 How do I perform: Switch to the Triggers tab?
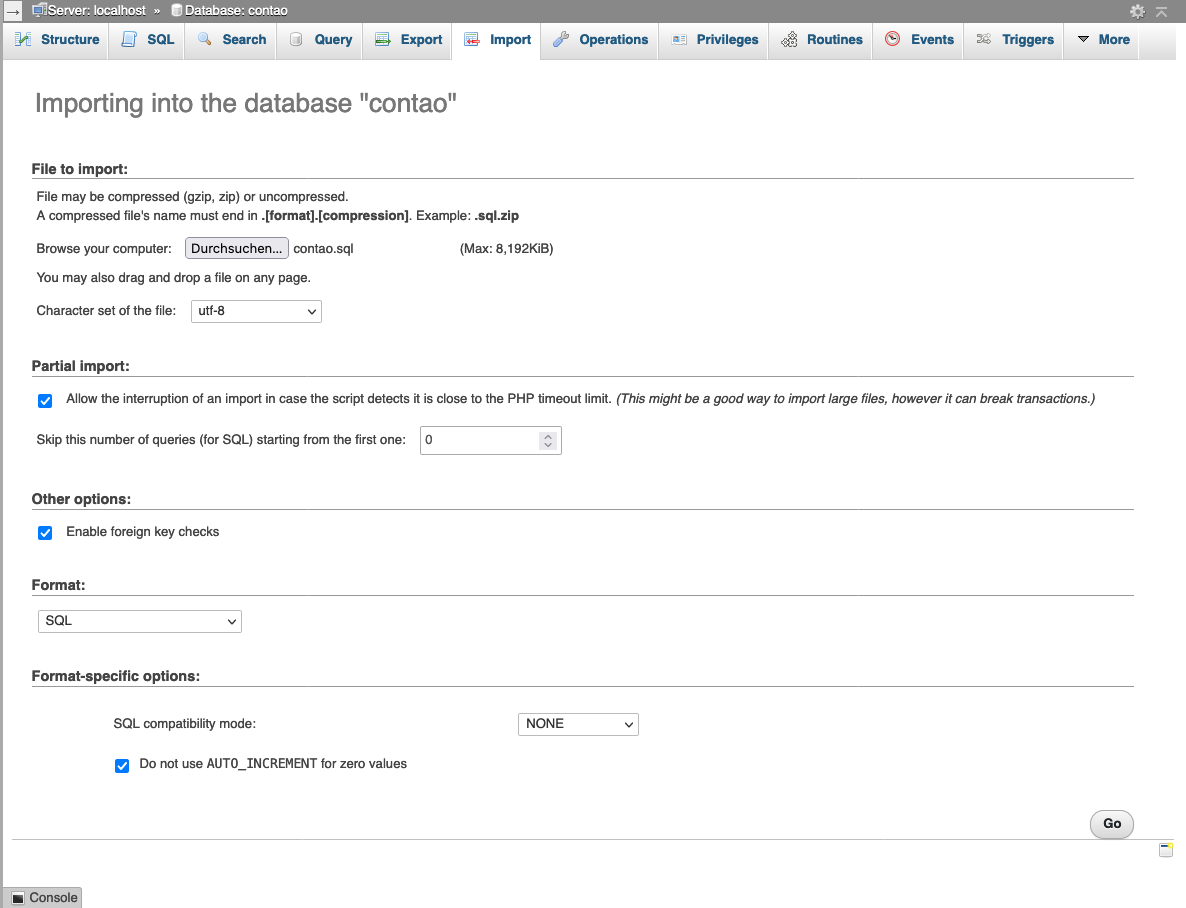pos(1015,39)
